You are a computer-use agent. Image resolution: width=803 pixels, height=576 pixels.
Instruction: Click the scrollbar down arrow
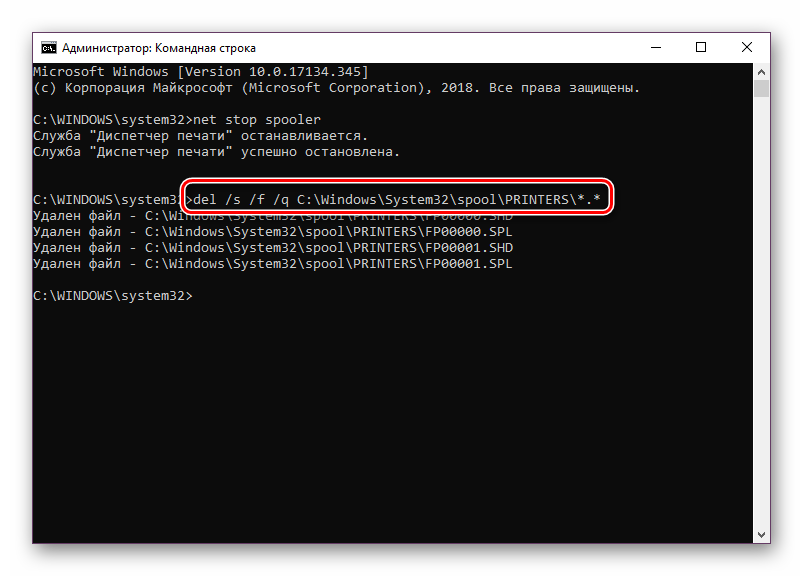762,535
